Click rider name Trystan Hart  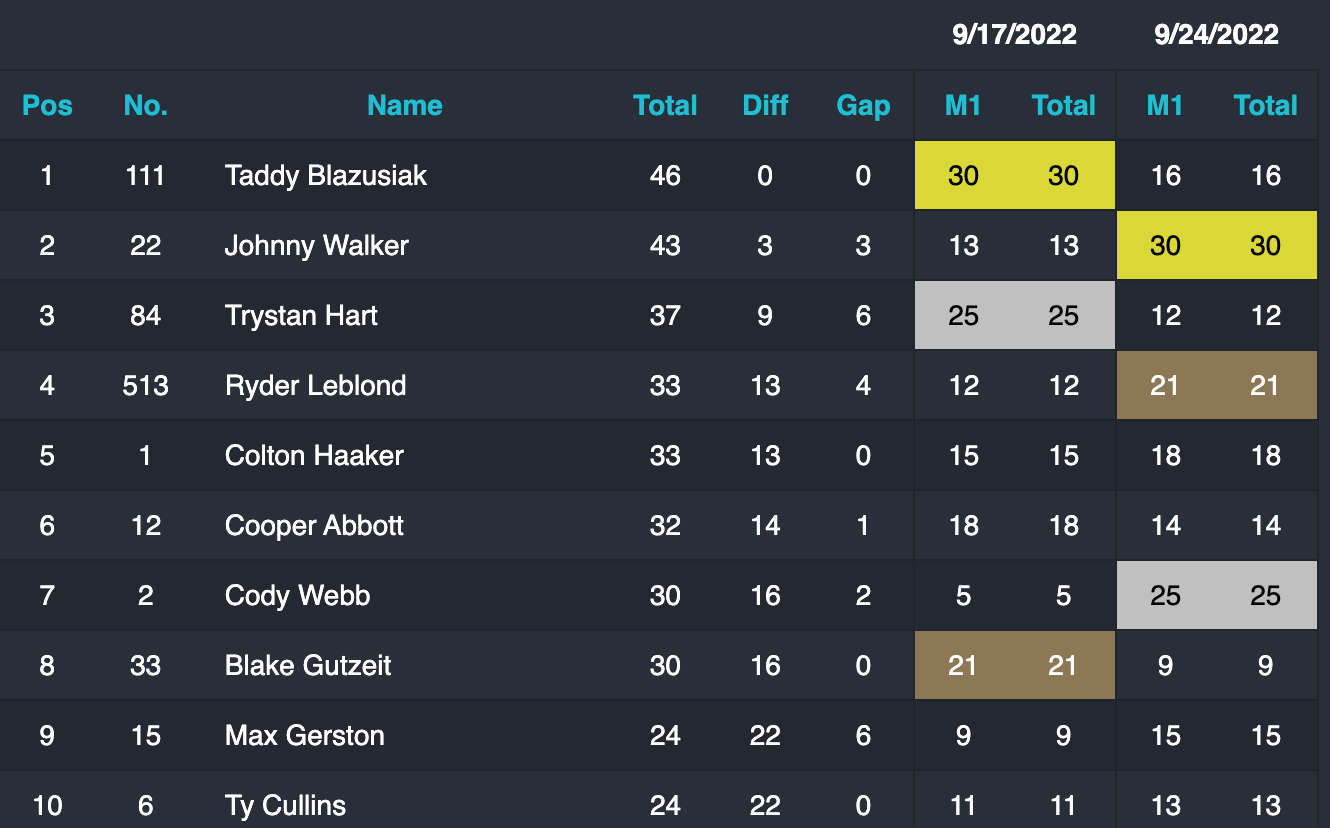coord(301,316)
